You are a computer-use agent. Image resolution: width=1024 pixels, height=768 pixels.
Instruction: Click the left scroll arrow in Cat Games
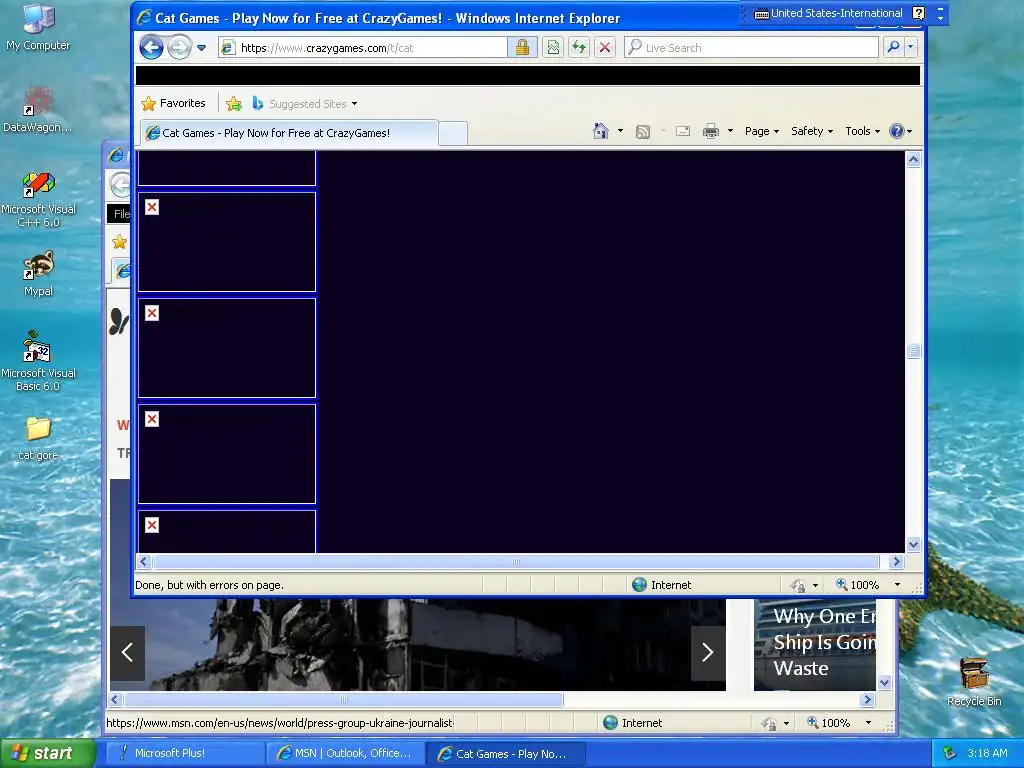coord(144,562)
